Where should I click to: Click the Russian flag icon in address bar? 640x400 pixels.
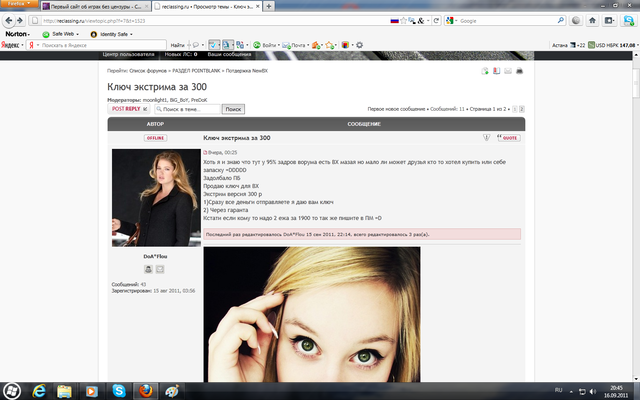(x=394, y=20)
